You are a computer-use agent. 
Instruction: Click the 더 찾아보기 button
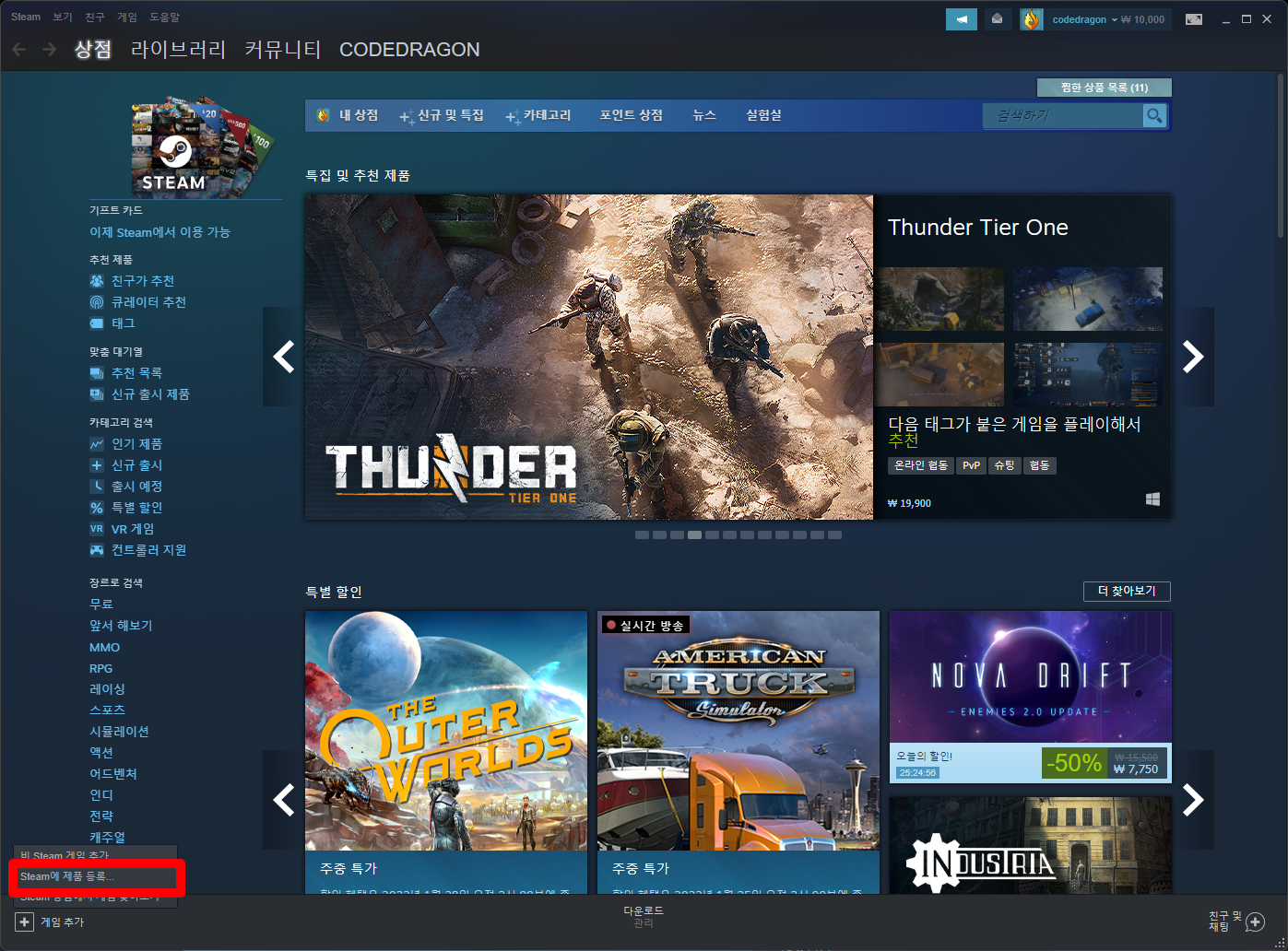(x=1127, y=591)
